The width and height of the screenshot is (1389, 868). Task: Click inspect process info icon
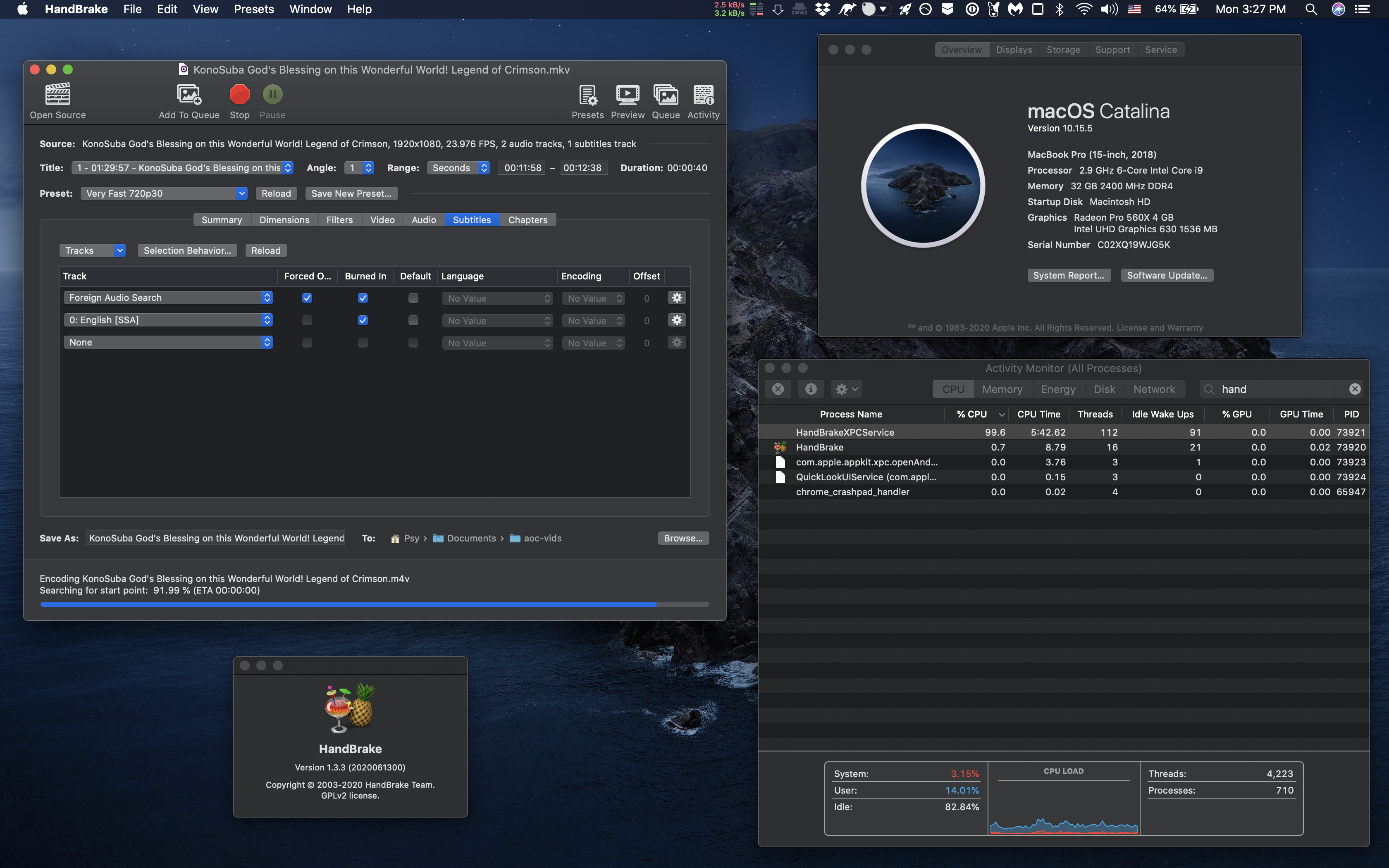[811, 389]
